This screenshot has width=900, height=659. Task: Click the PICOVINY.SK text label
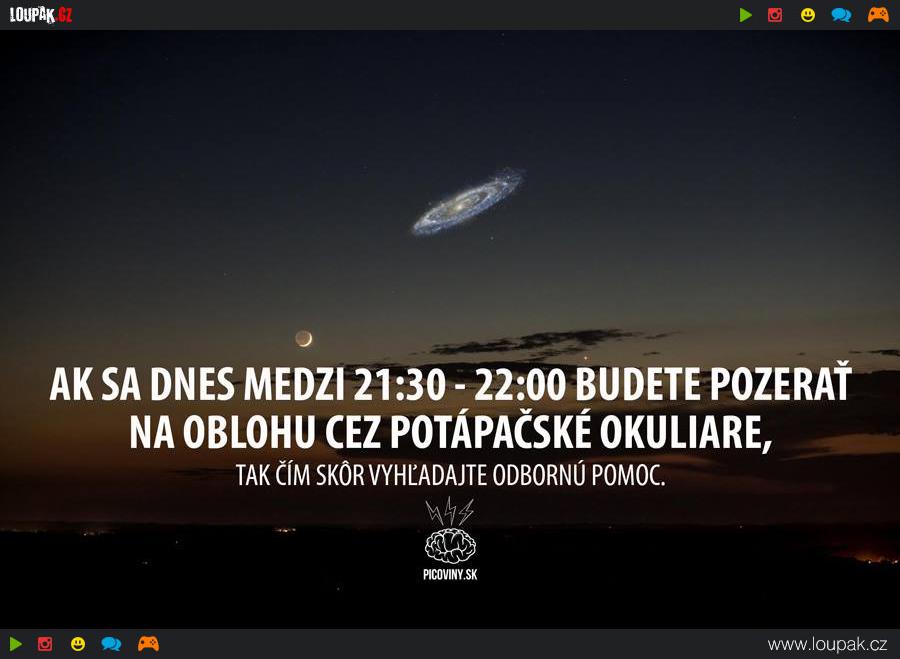coord(450,574)
